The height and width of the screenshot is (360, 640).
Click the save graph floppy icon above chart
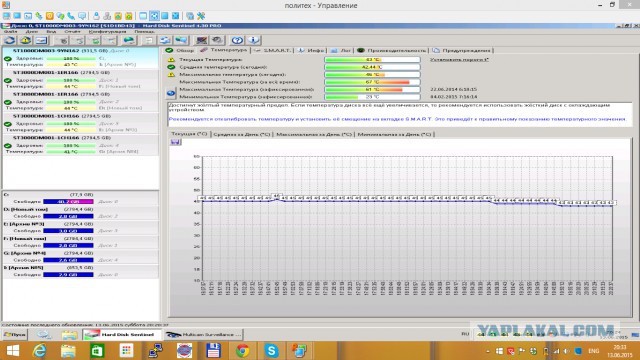click(176, 142)
